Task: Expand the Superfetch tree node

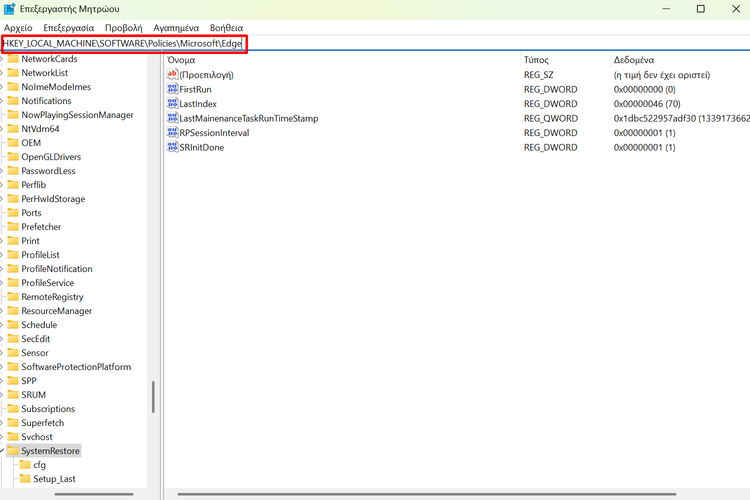Action: coord(2,423)
